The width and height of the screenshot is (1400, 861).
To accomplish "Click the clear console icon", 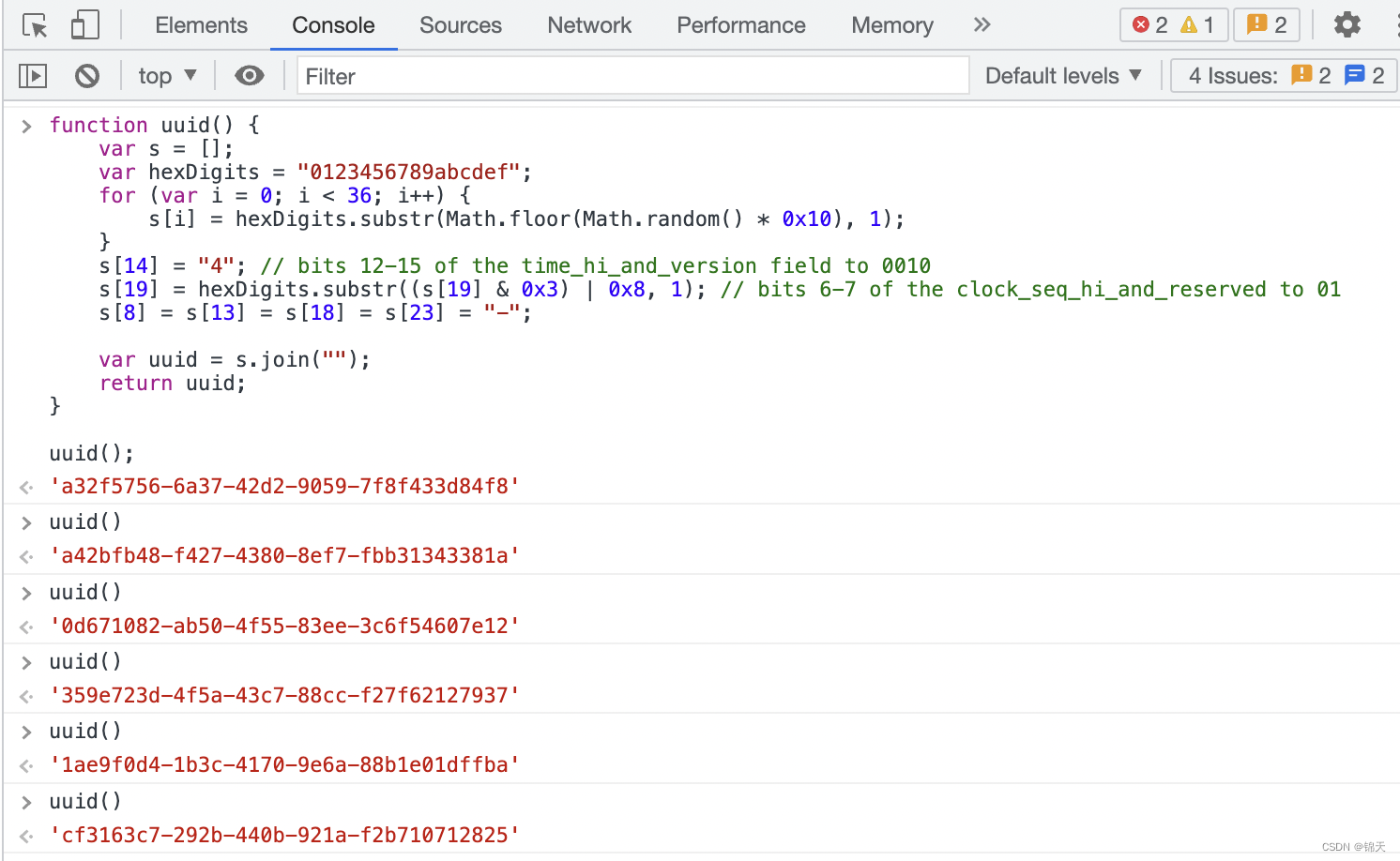I will pyautogui.click(x=87, y=75).
